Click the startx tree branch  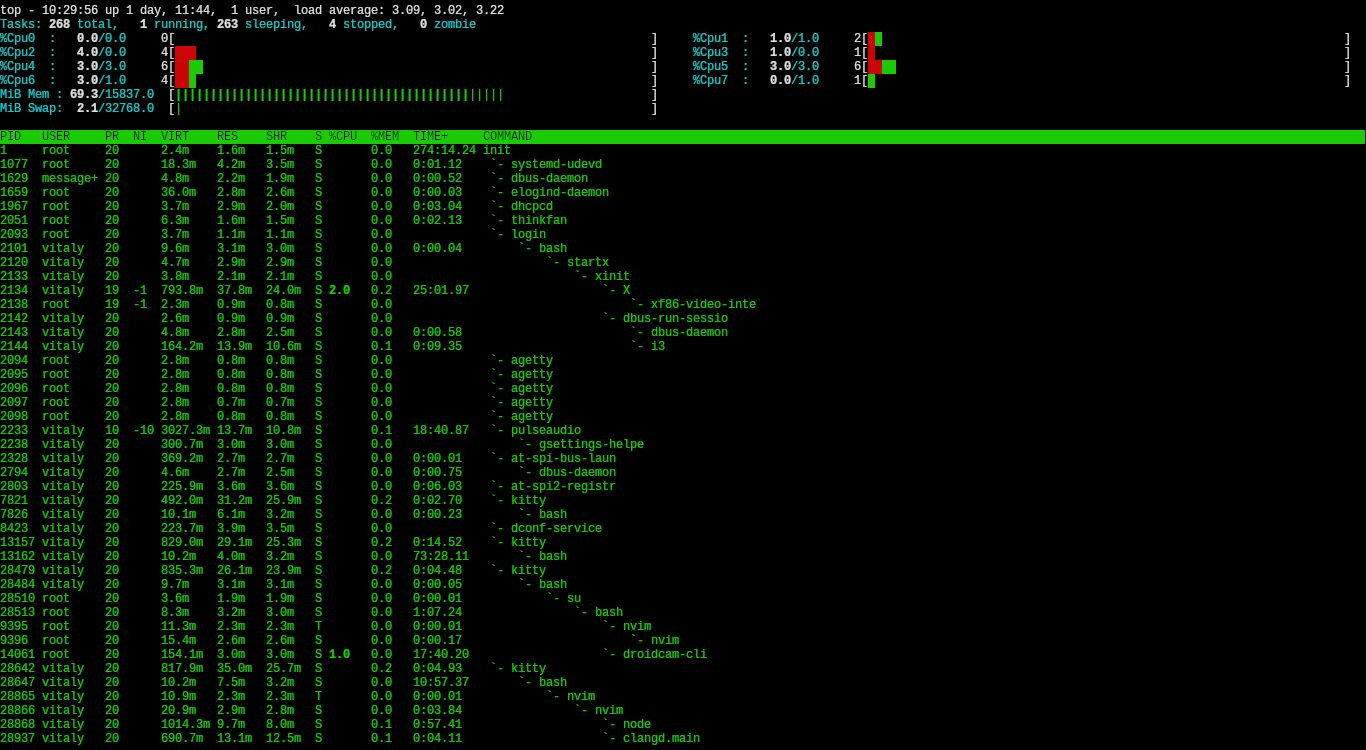587,262
